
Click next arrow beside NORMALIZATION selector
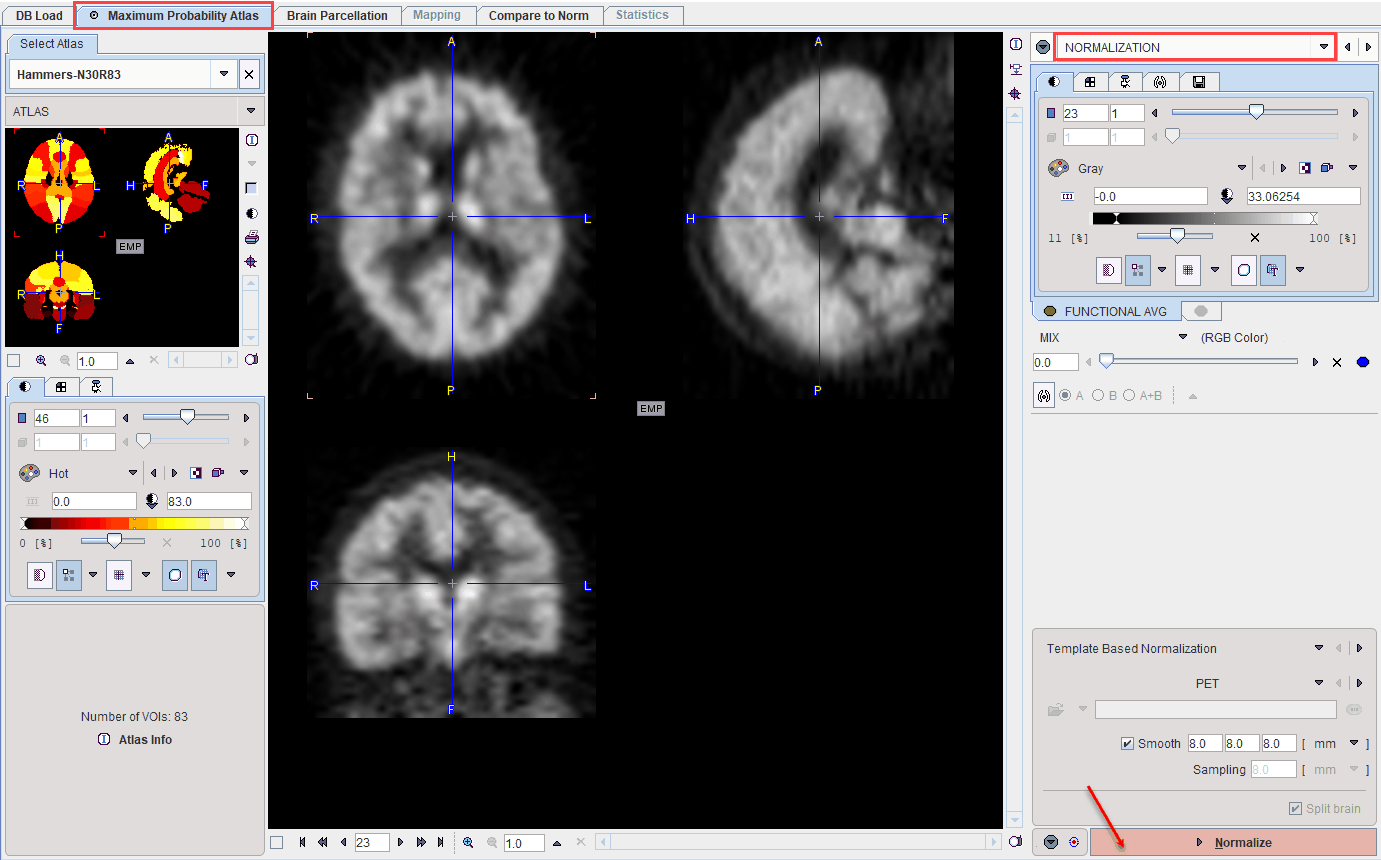(1368, 47)
